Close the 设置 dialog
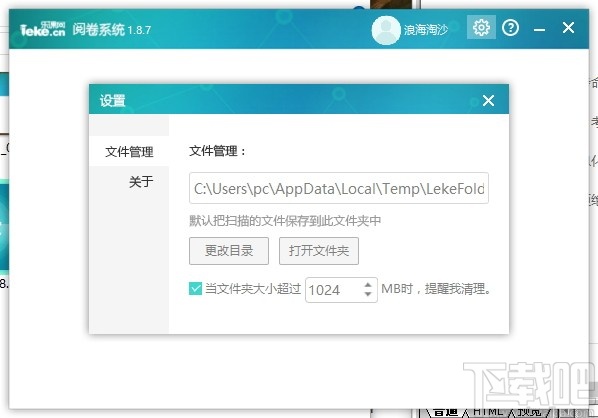The height and width of the screenshot is (418, 598). pos(488,101)
